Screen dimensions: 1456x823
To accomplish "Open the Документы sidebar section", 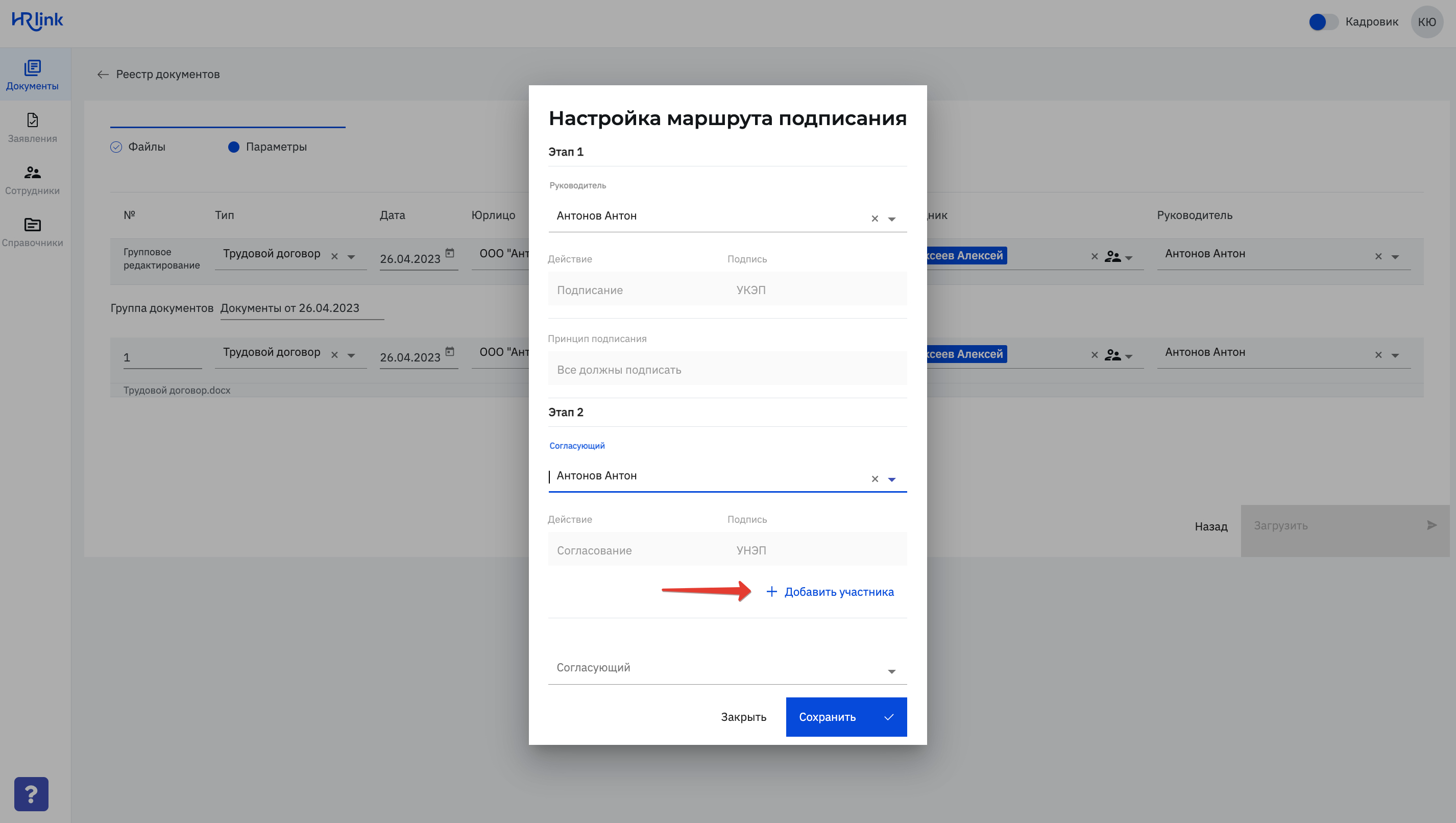I will [32, 75].
